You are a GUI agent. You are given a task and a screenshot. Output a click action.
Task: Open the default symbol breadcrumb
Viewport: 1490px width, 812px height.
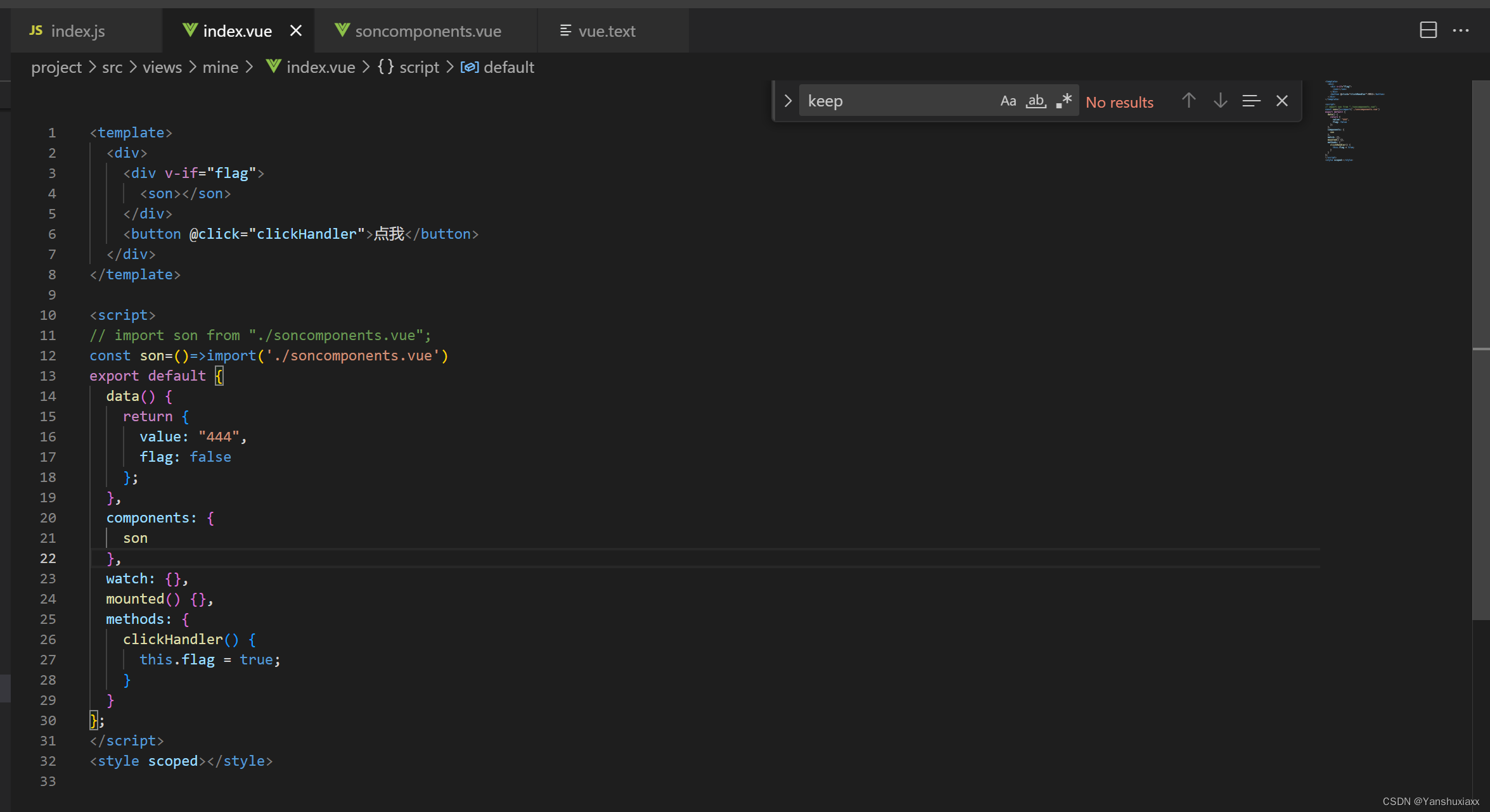508,67
